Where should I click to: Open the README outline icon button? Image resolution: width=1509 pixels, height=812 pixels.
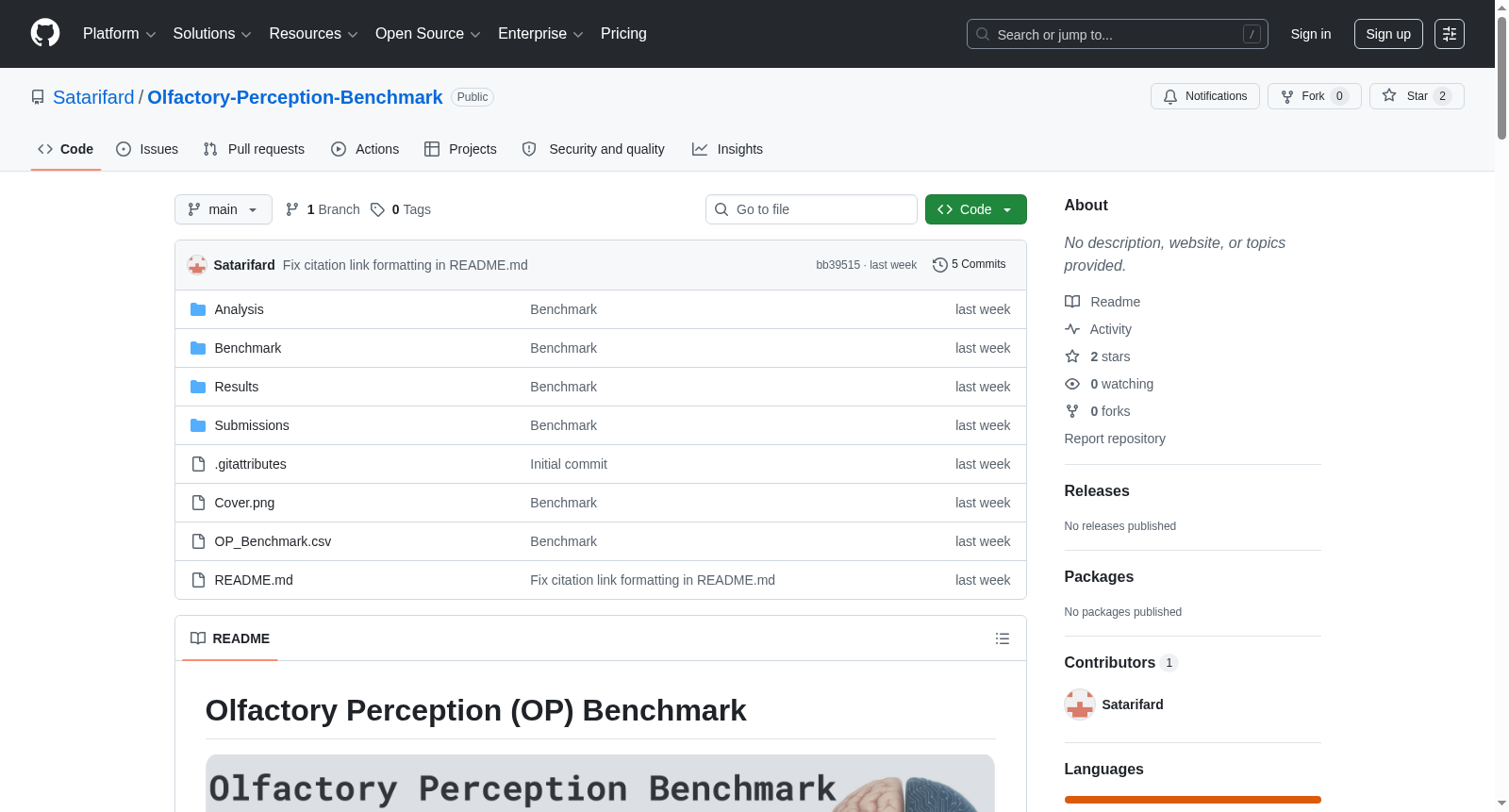1003,638
